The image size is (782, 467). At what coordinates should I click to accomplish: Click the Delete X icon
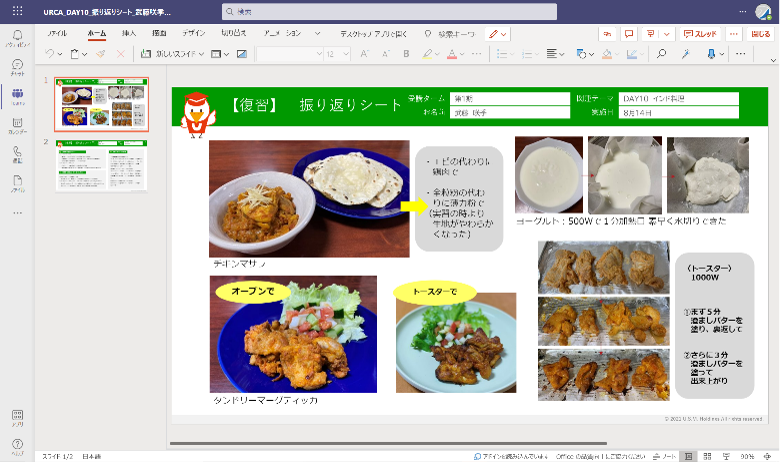click(x=120, y=54)
